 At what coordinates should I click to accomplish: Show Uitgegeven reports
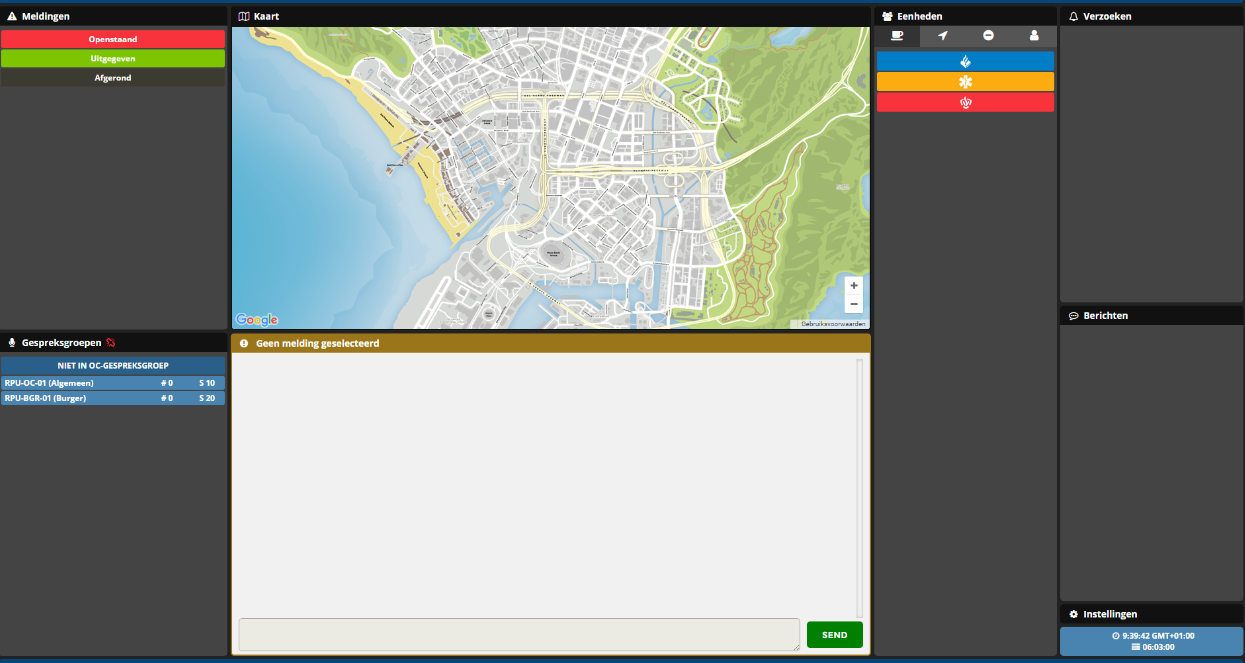point(113,58)
